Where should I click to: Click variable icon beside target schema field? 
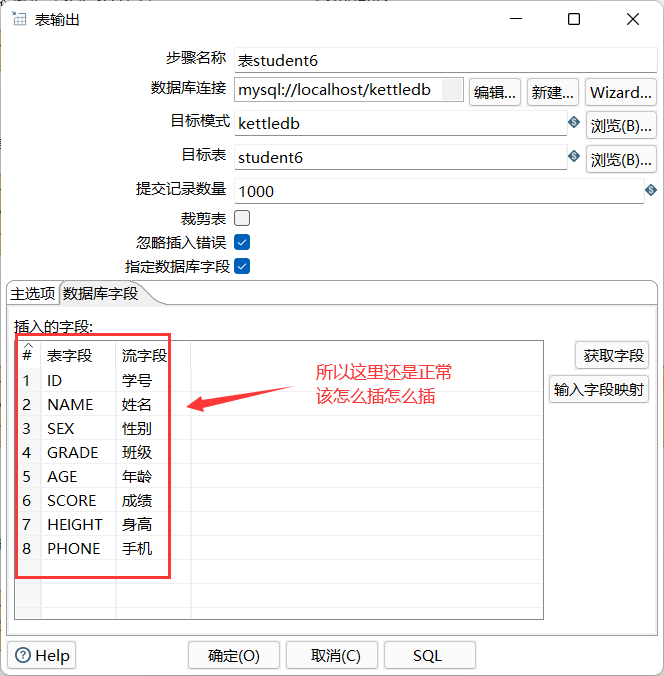[x=574, y=122]
